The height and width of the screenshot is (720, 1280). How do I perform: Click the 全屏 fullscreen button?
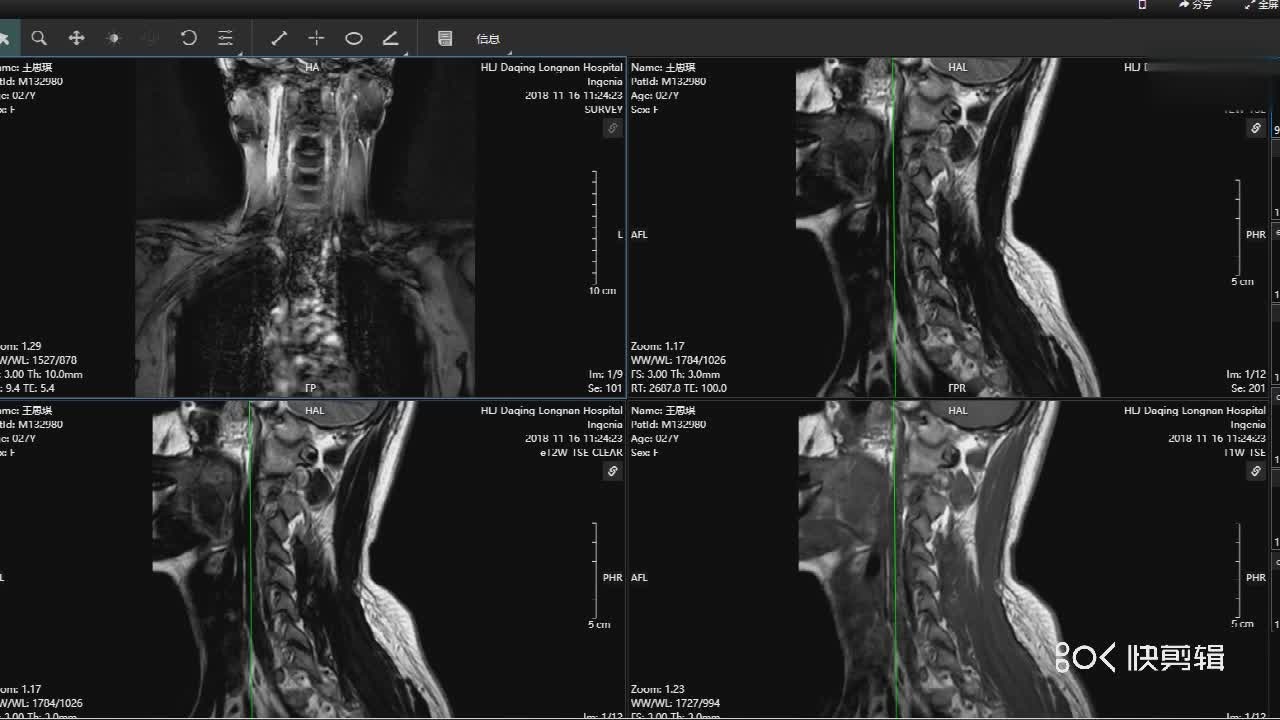click(x=1262, y=5)
